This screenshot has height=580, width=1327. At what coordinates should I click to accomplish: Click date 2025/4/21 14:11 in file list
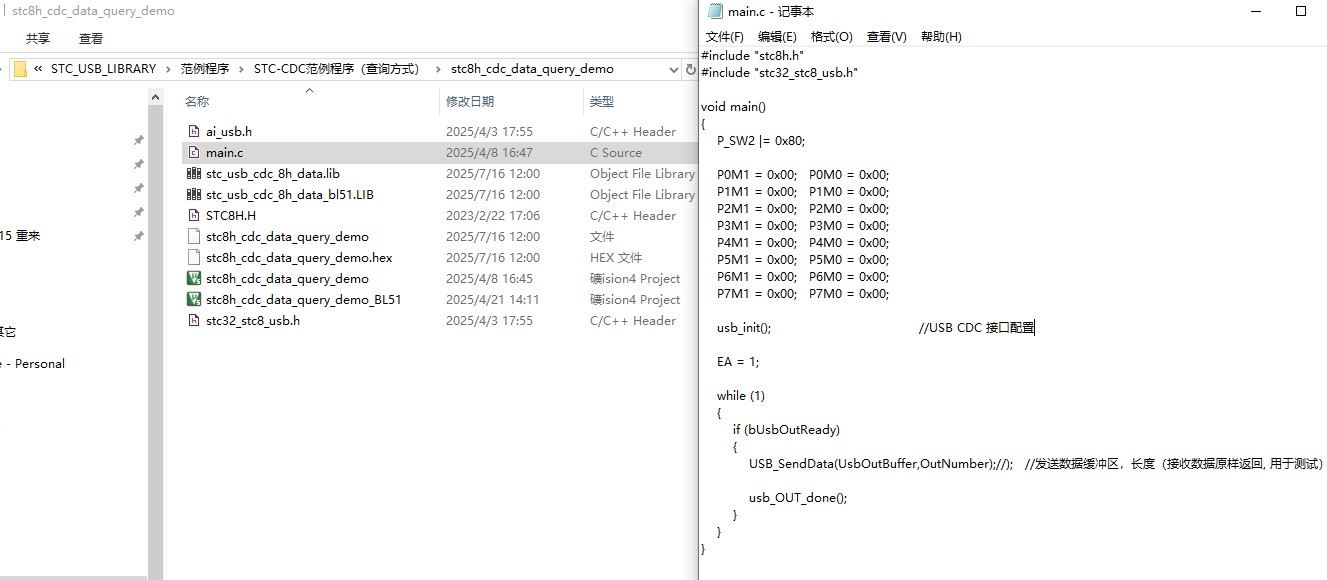click(x=493, y=299)
